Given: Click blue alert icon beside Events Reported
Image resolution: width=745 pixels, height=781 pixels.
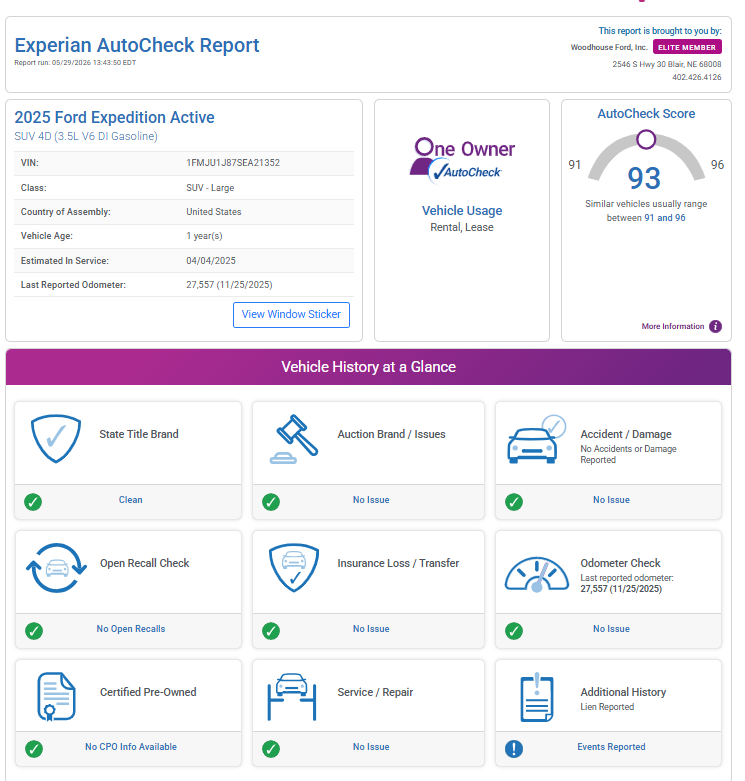Looking at the screenshot, I should [x=514, y=749].
